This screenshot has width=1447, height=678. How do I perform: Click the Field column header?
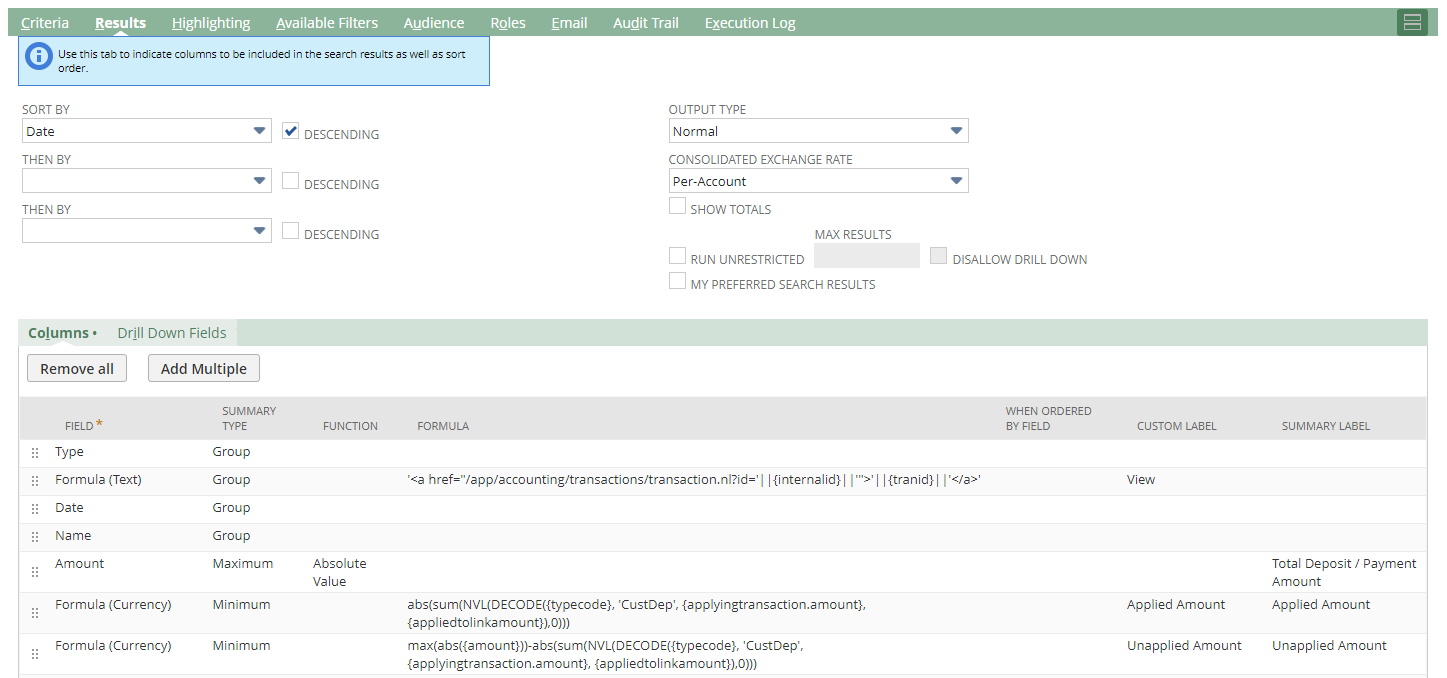pos(84,425)
